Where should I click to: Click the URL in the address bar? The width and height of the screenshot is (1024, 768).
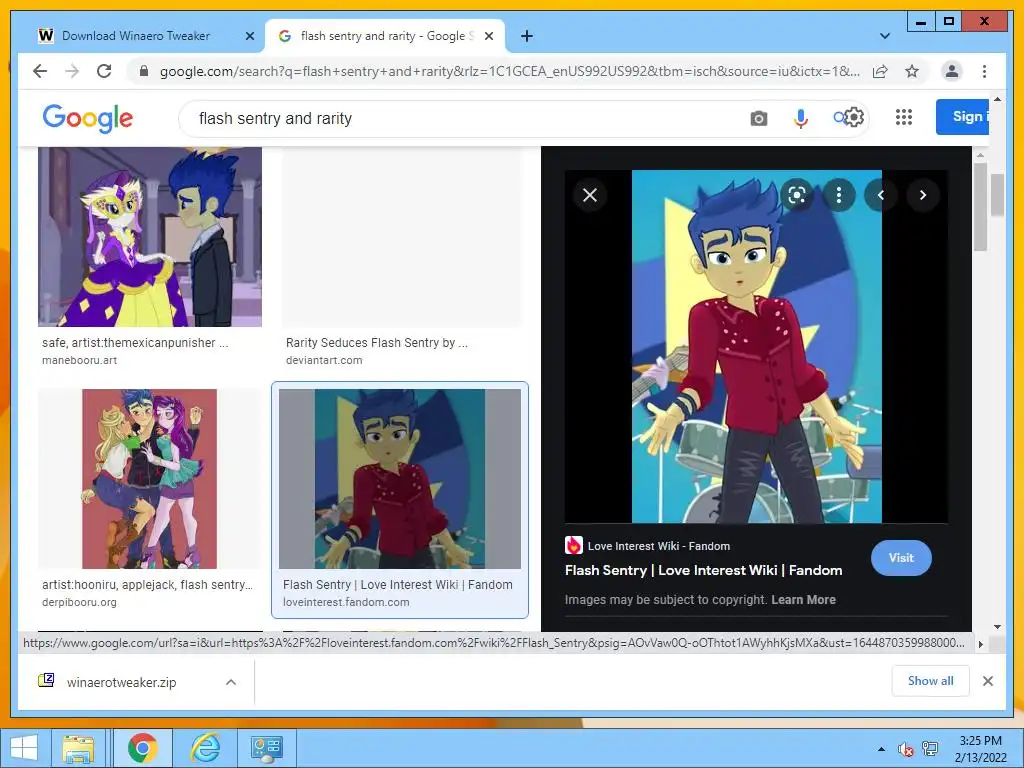coord(509,71)
